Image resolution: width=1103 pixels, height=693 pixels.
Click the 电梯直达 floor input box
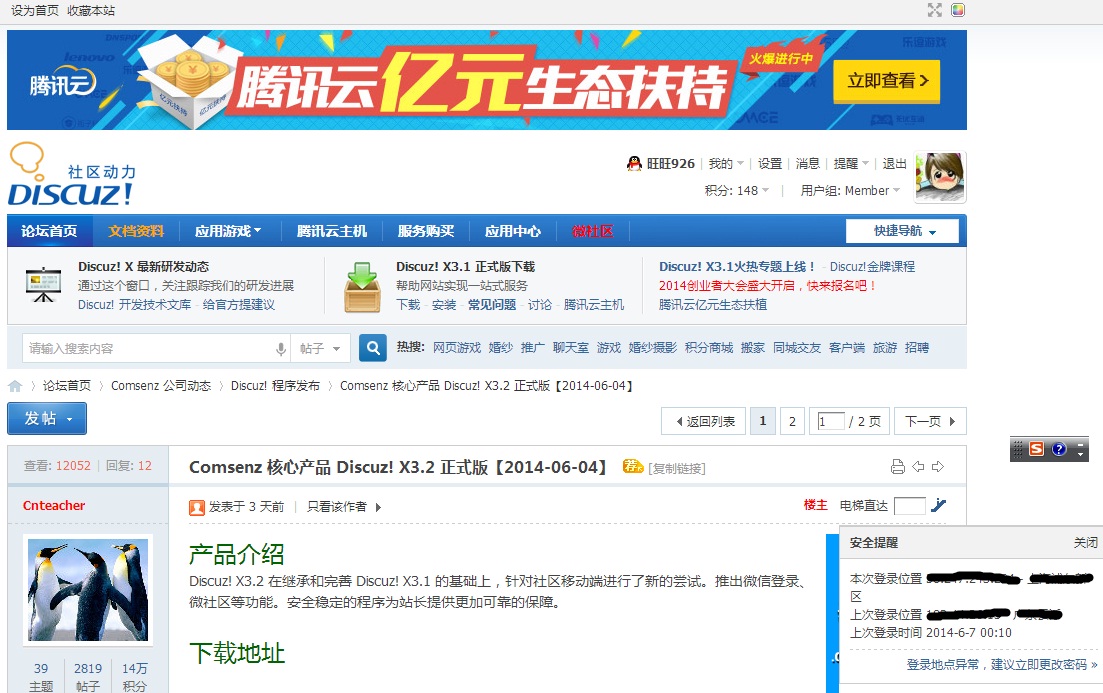click(909, 505)
